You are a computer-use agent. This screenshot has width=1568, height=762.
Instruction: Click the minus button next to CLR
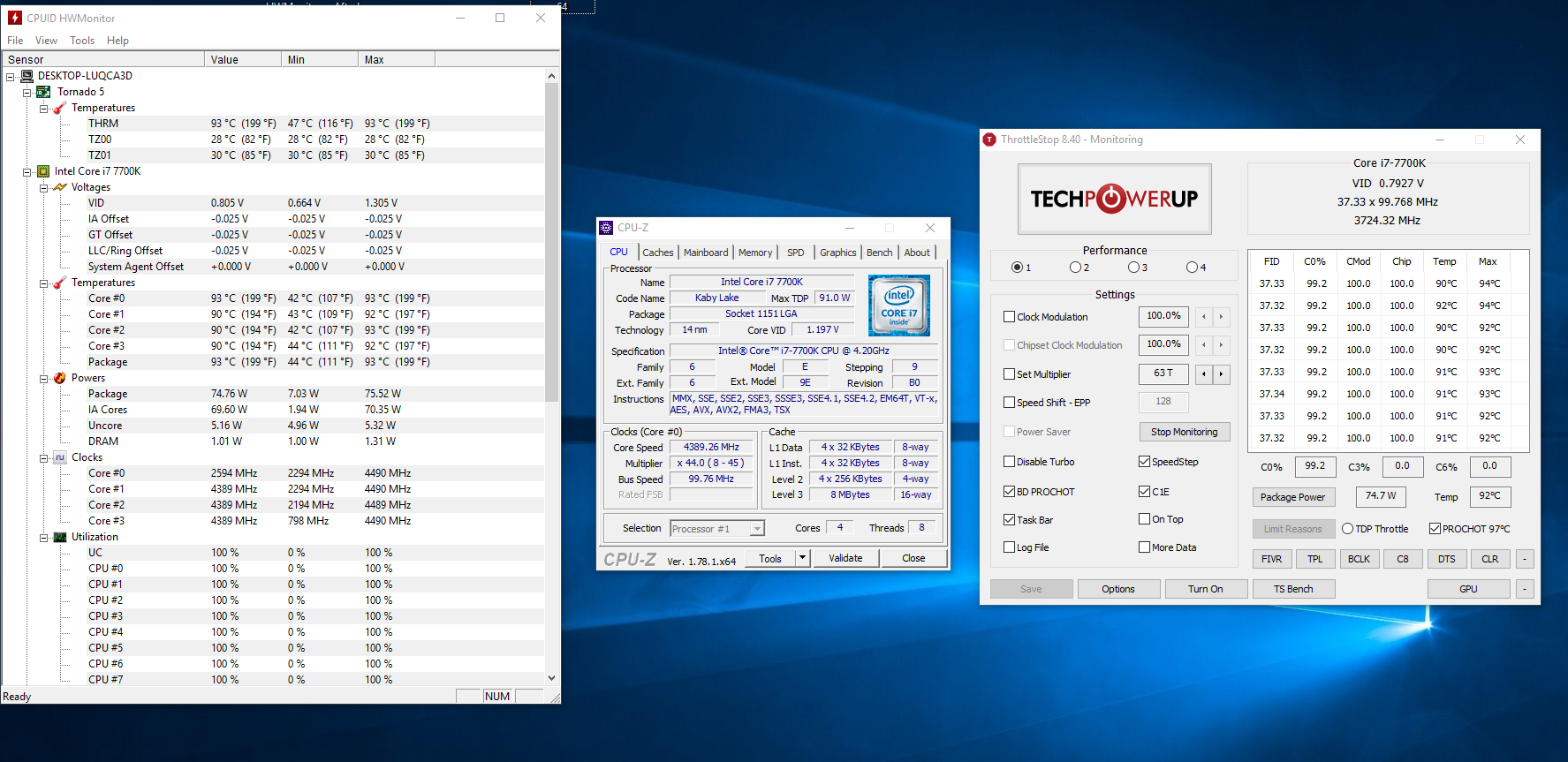click(x=1525, y=559)
